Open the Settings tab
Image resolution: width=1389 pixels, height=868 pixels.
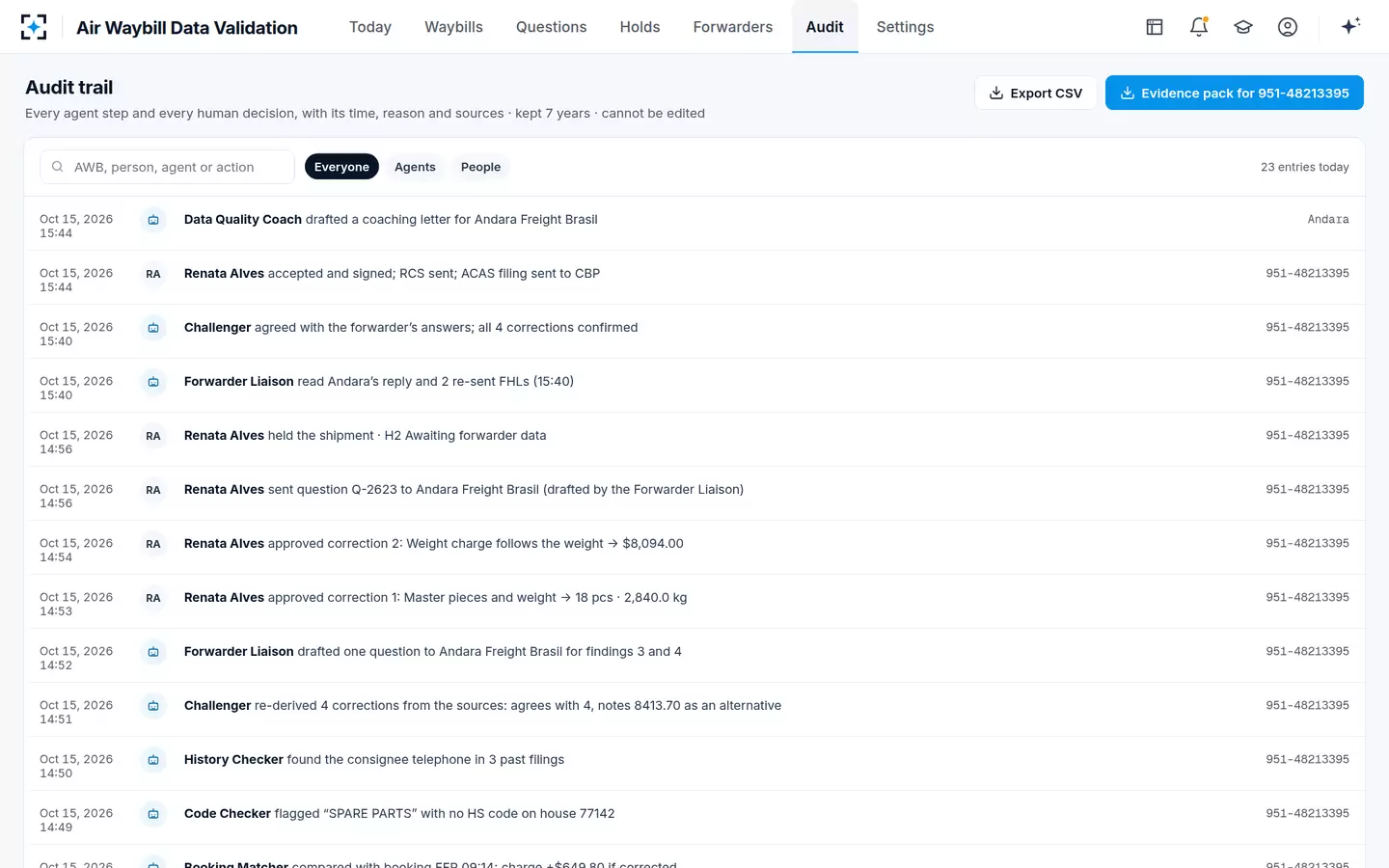coord(905,27)
